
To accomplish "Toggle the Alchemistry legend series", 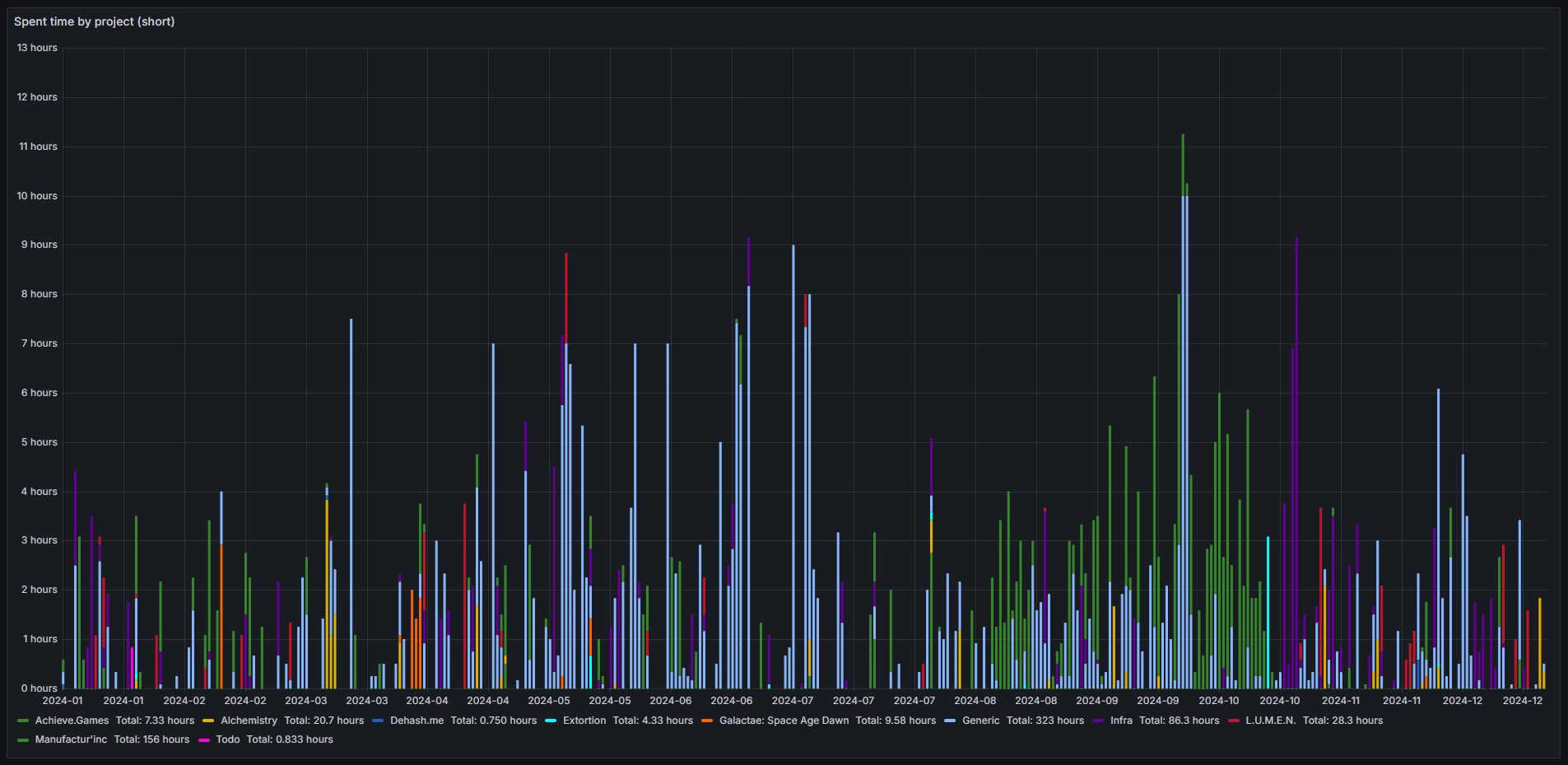I will 249,721.
